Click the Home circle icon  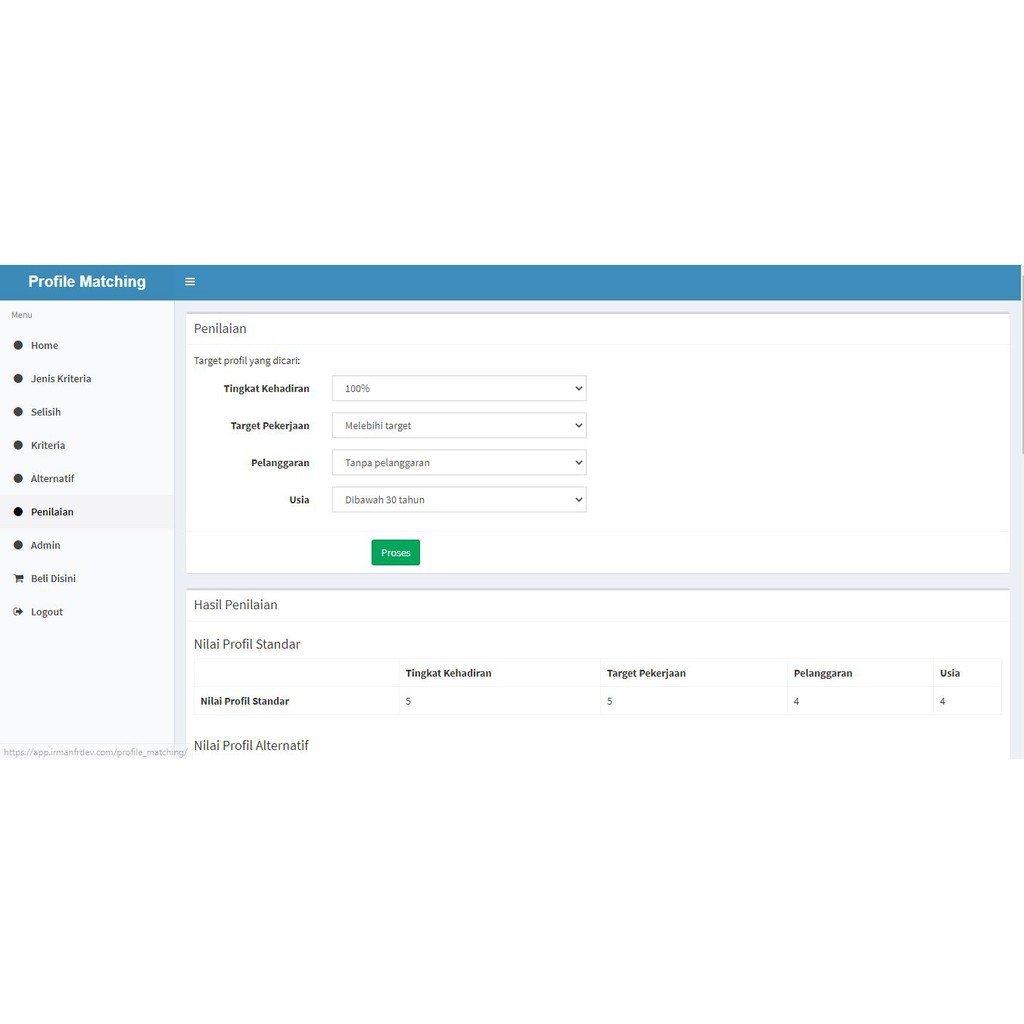18,345
